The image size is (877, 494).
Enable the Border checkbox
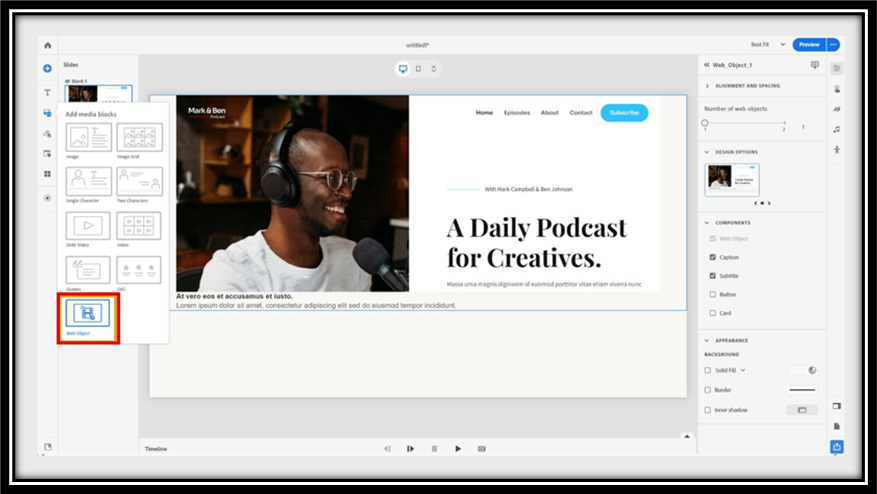[x=708, y=390]
